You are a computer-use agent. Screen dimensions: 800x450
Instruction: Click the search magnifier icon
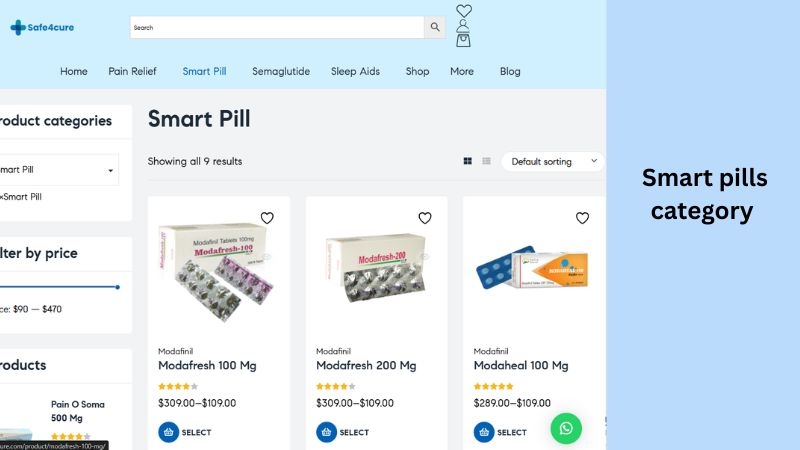pyautogui.click(x=435, y=28)
